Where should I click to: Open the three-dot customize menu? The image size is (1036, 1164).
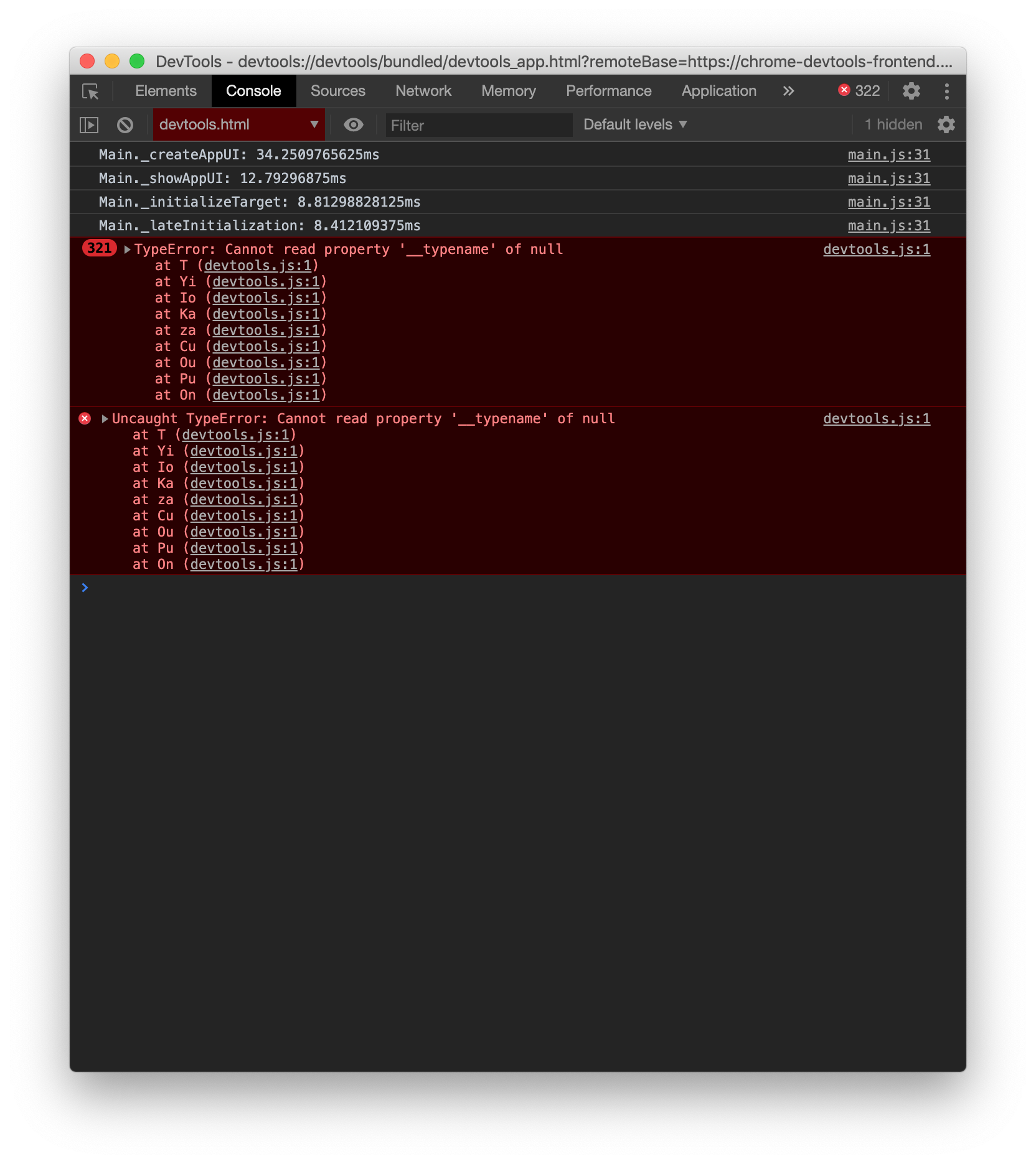coord(947,92)
